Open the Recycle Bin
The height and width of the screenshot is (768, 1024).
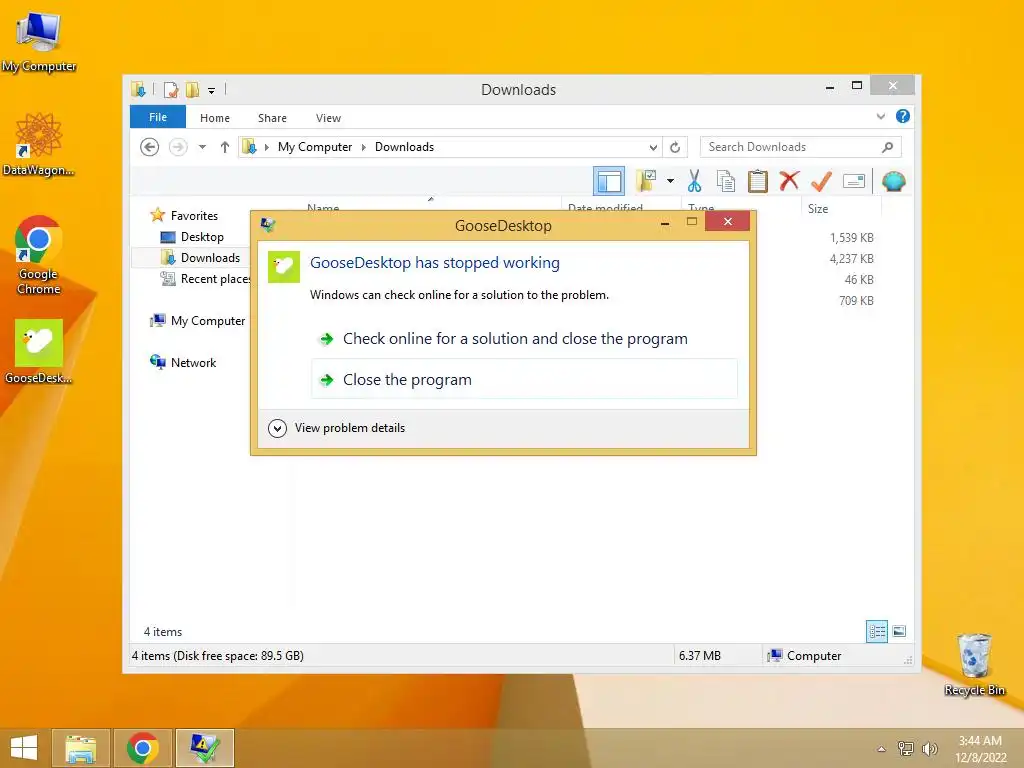coord(974,664)
